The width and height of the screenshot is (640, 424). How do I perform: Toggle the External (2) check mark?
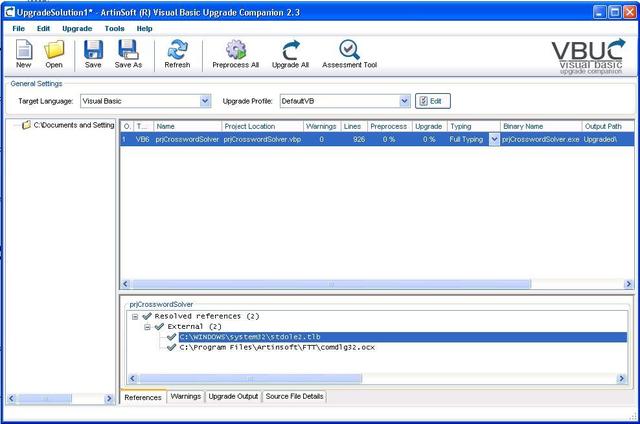pyautogui.click(x=159, y=326)
